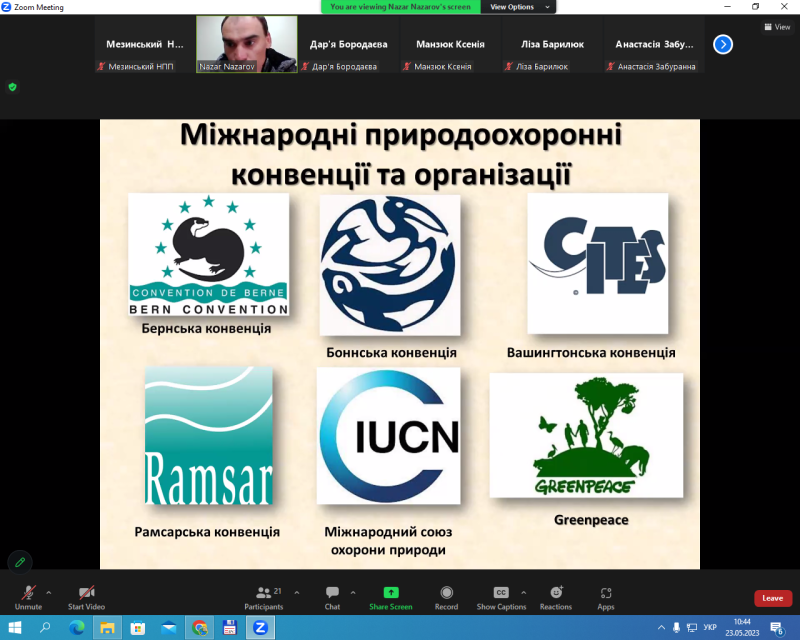Open the Reactions menu
The image size is (800, 640).
tap(556, 596)
